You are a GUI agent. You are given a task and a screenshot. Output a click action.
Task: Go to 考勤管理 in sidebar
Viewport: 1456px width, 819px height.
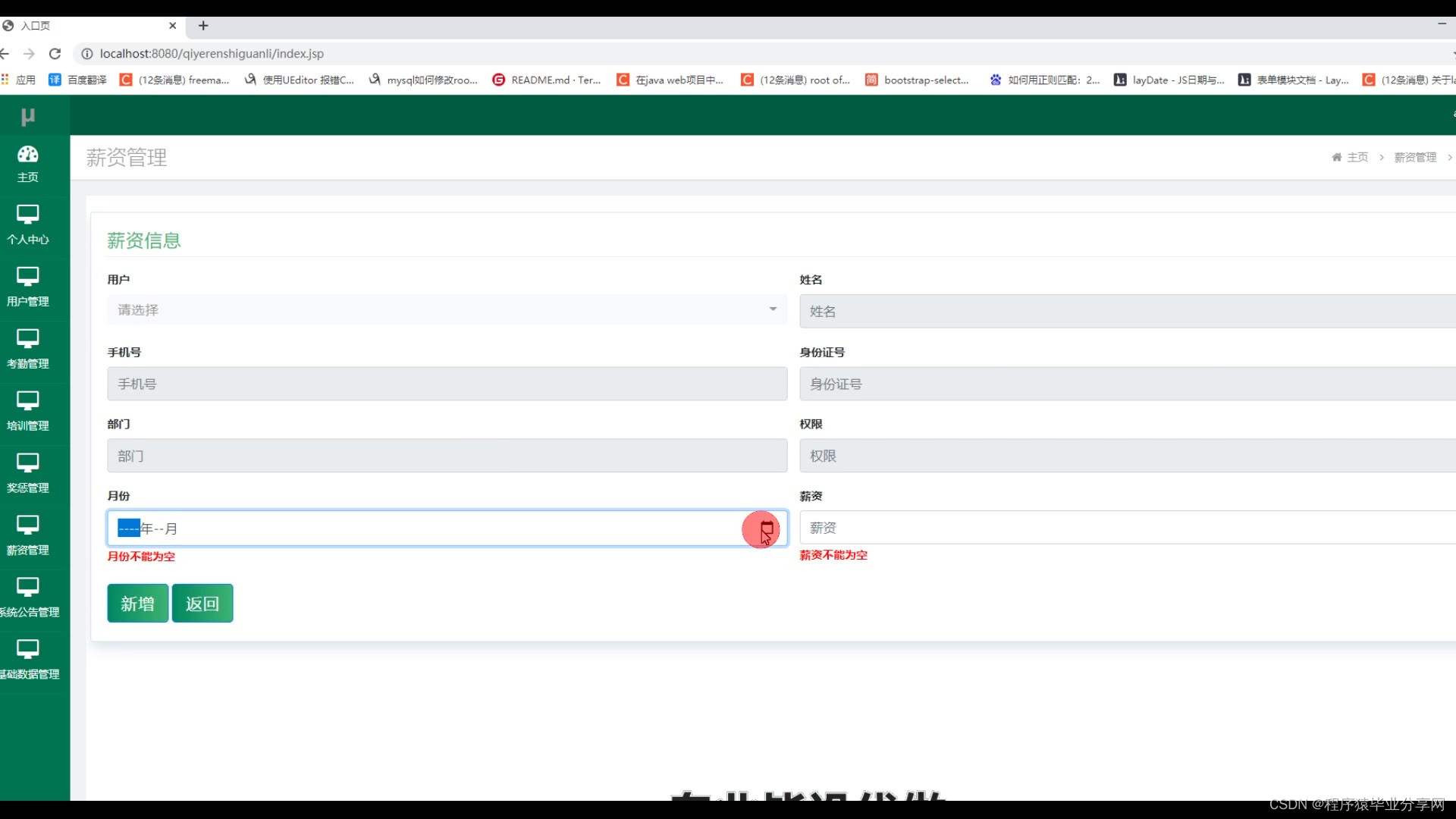tap(28, 350)
